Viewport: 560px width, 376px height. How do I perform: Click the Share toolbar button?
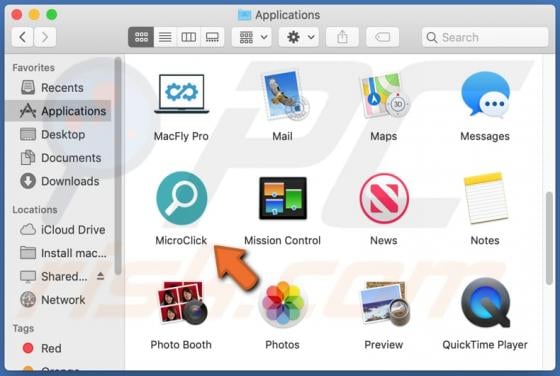(x=342, y=37)
